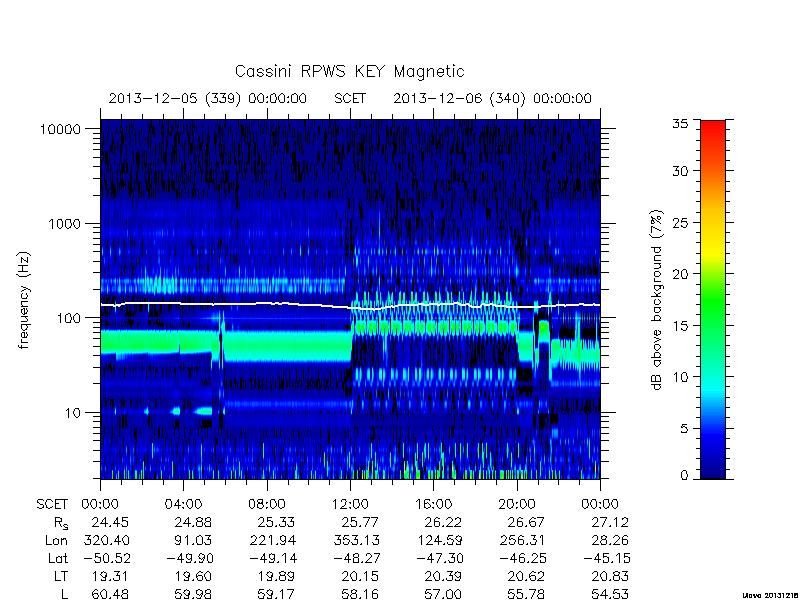Click the 'frequency (Hz)' axis label
The height and width of the screenshot is (600, 800).
[x=23, y=300]
